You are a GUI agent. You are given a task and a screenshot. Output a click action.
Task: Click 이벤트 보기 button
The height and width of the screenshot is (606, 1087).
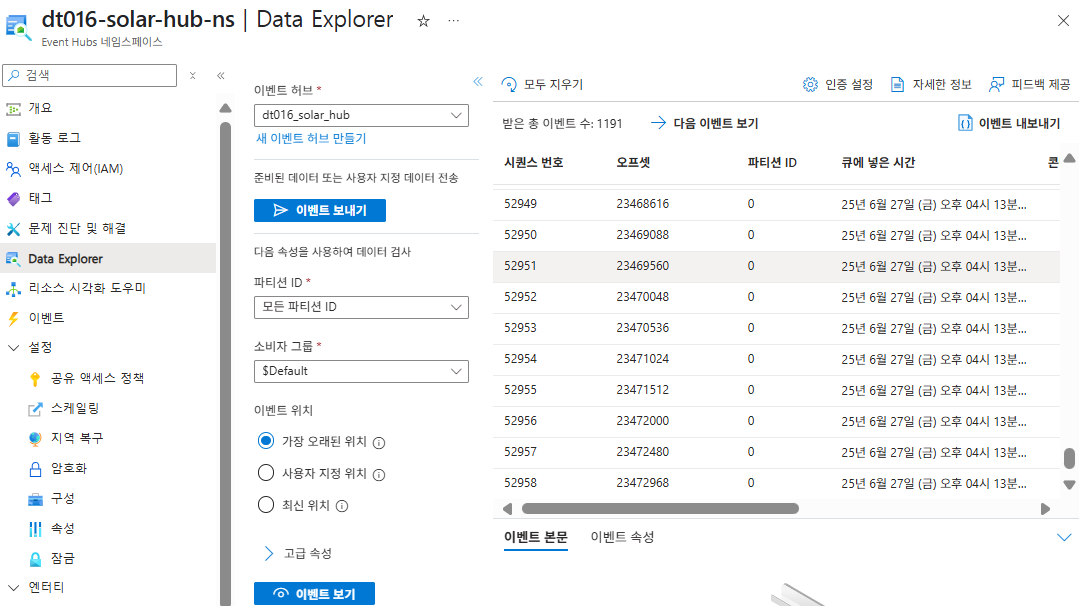click(x=314, y=594)
